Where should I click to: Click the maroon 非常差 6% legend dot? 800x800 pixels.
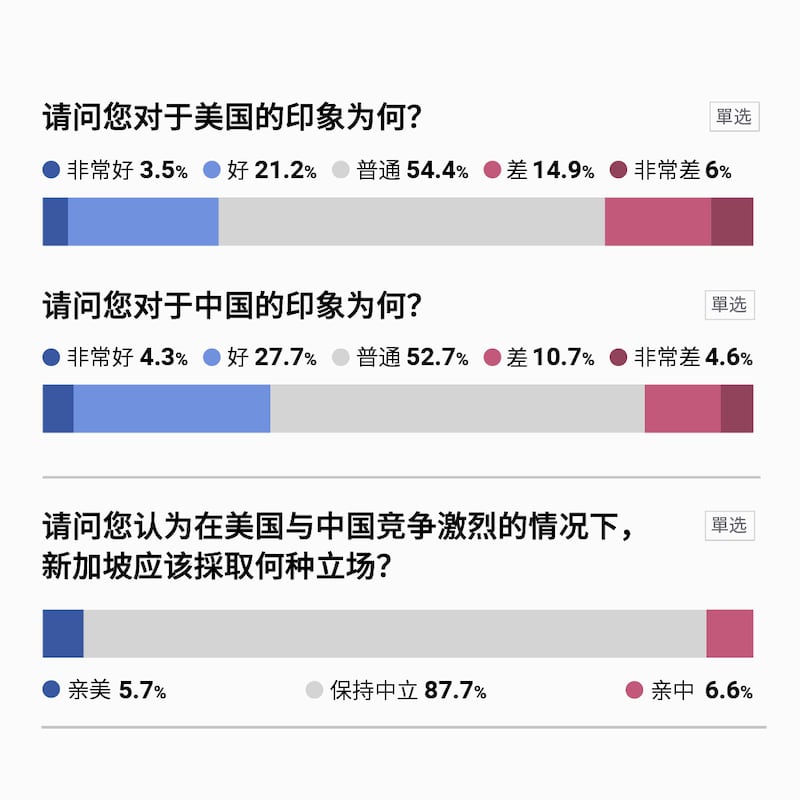point(618,171)
